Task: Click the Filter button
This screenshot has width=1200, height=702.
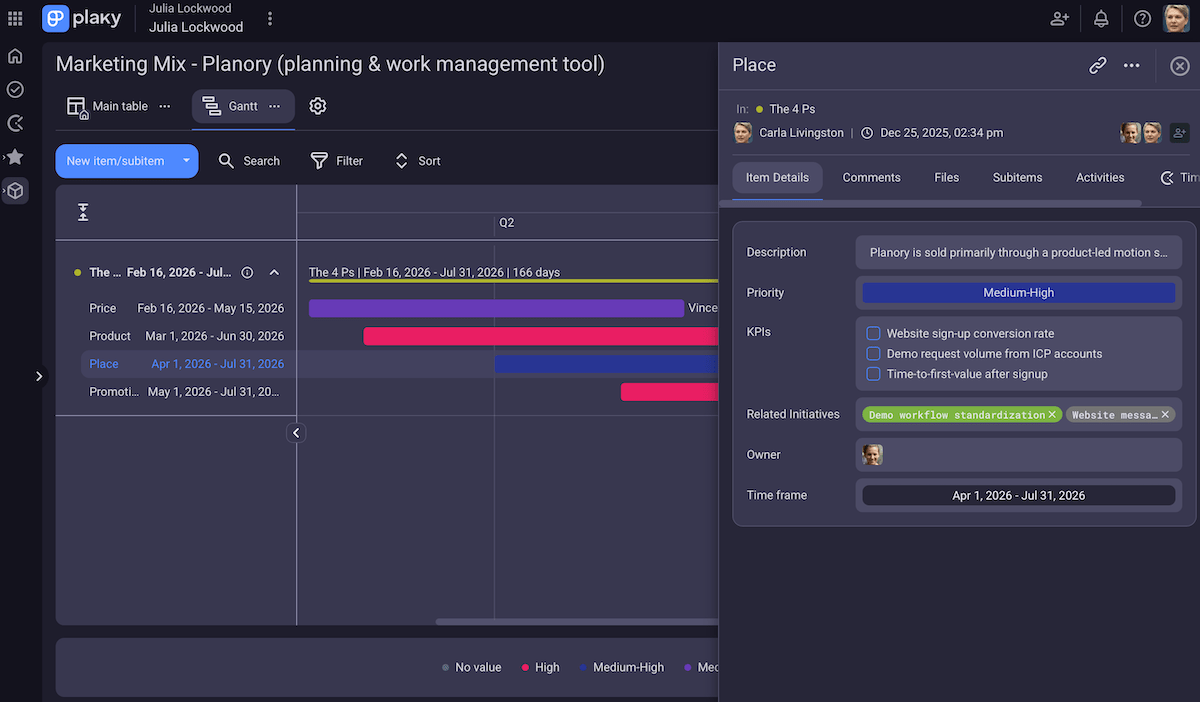Action: click(x=337, y=160)
